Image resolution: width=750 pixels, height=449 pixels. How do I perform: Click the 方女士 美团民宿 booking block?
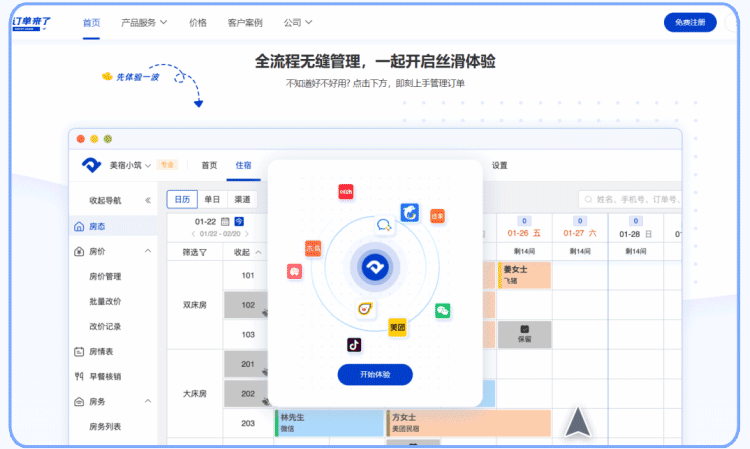(x=468, y=423)
